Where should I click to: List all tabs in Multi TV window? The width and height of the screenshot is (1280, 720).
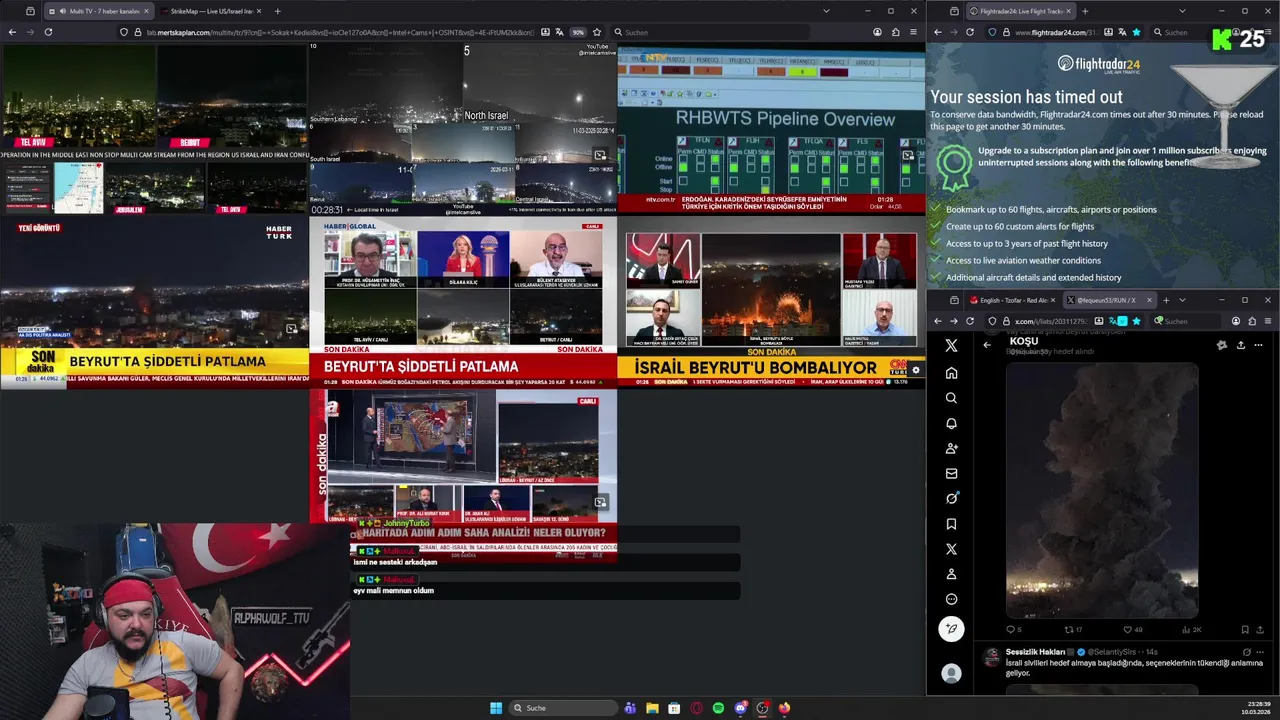point(826,11)
